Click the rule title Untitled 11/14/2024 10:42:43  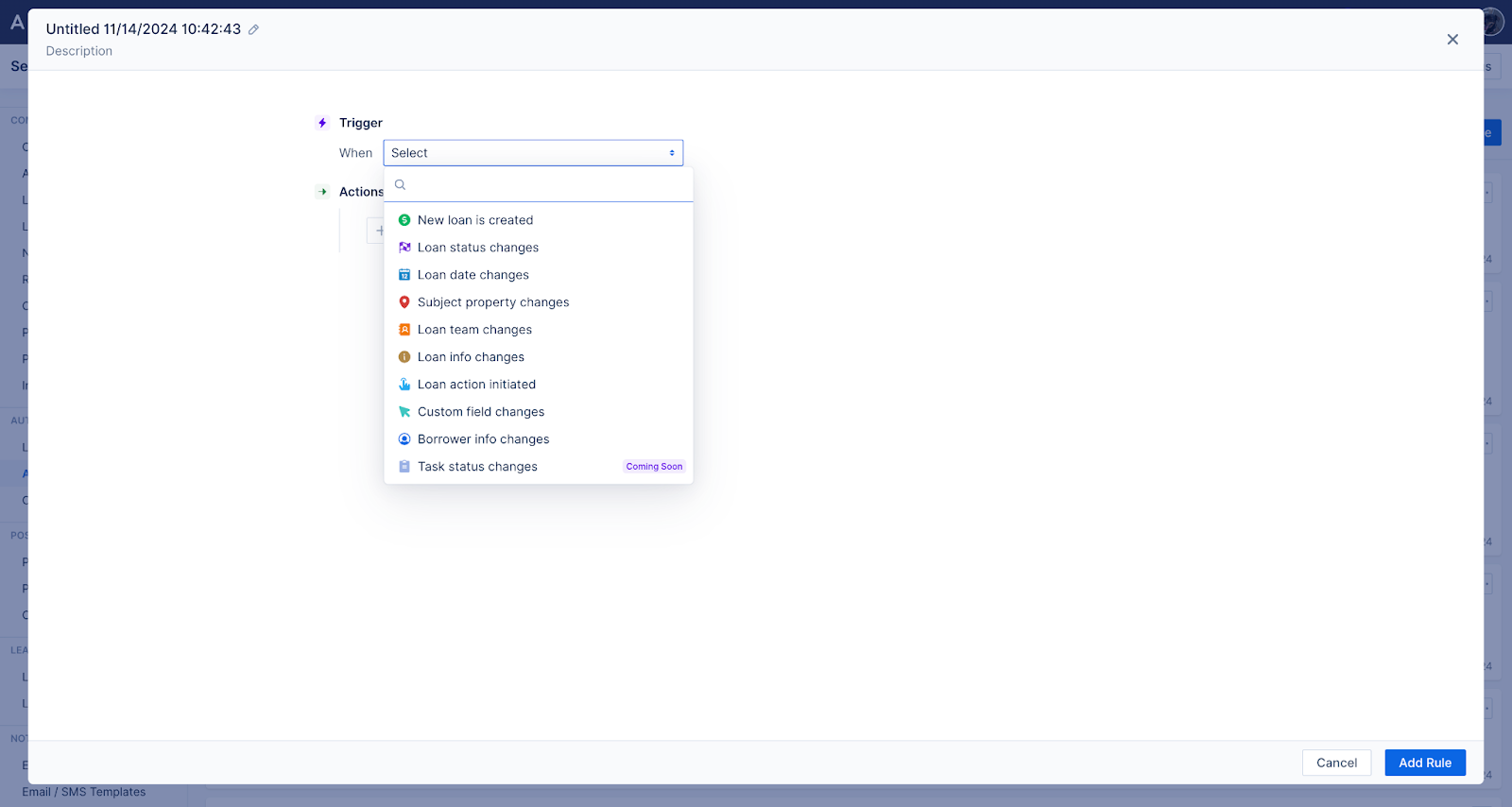tap(144, 29)
